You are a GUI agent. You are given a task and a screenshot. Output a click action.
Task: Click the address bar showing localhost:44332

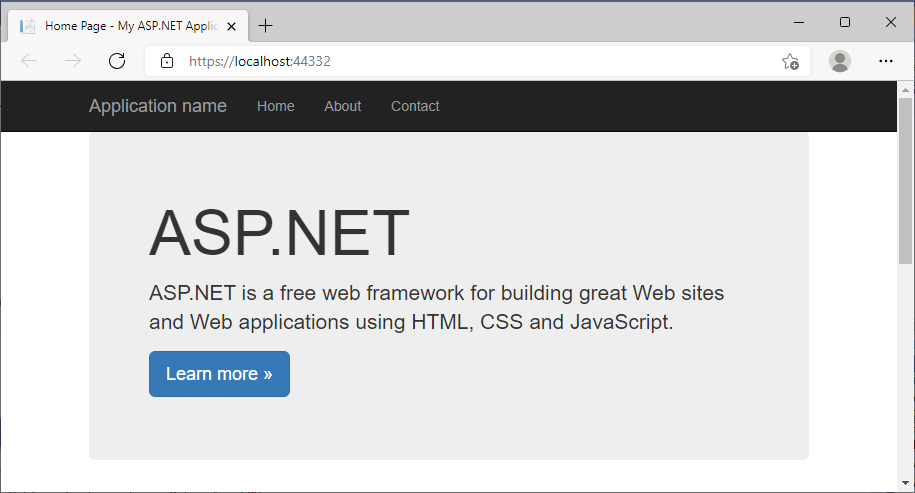click(476, 61)
